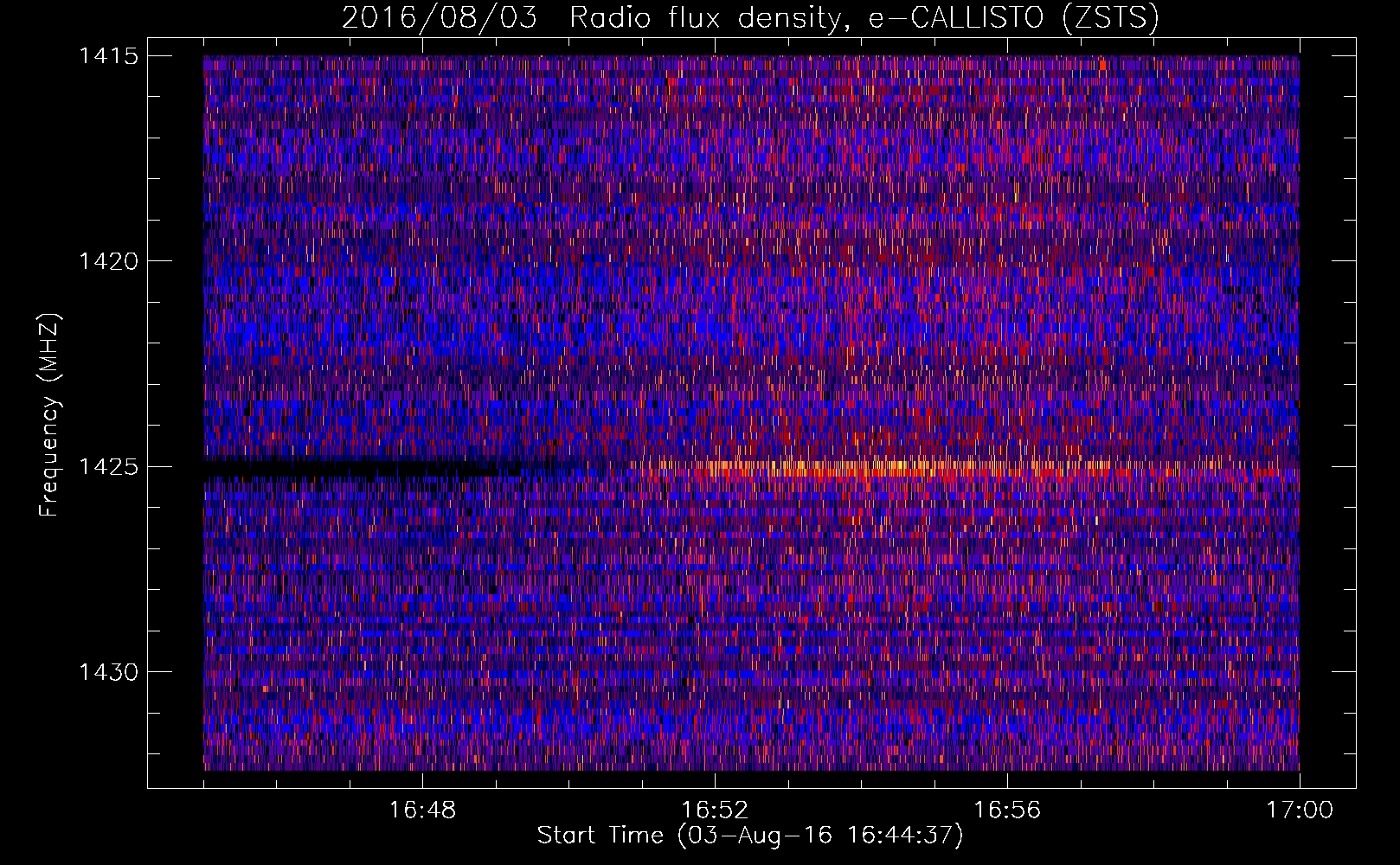
Task: Click the 16:52 time tick label
Action: click(x=715, y=811)
